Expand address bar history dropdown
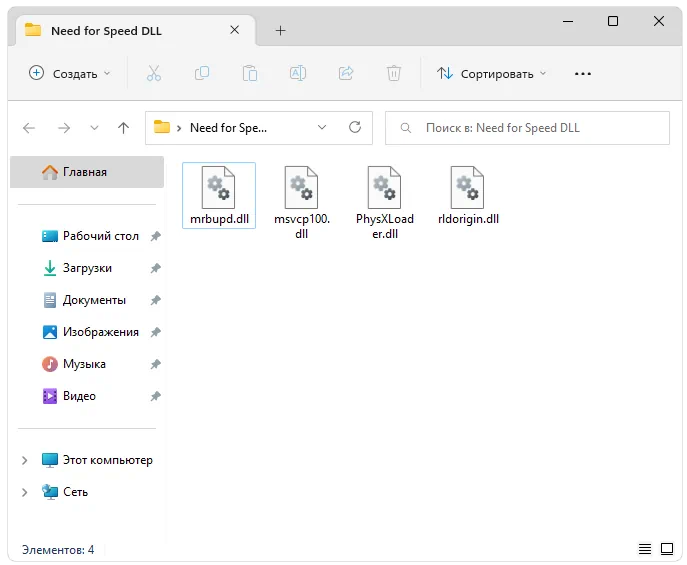This screenshot has width=687, height=565. (x=322, y=127)
